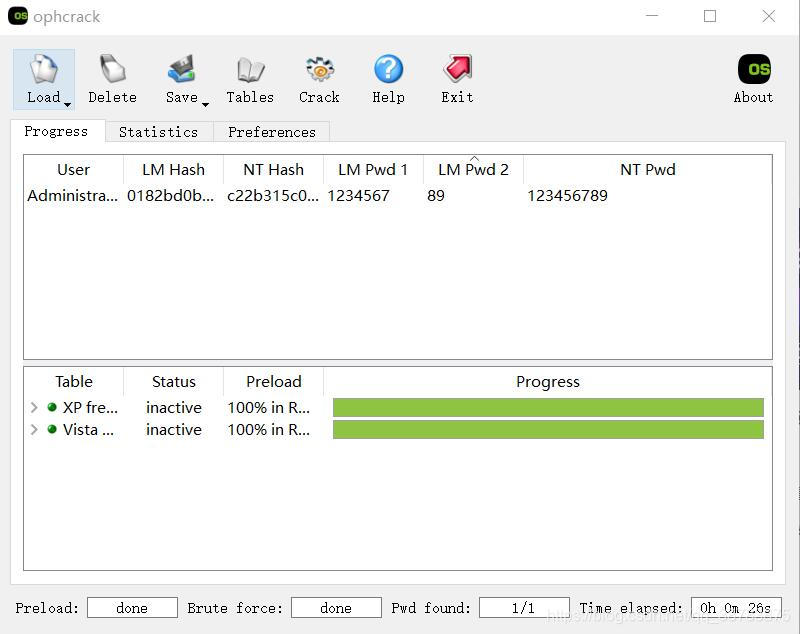Viewport: 800px width, 634px height.
Task: Switch to the Statistics tab
Action: click(159, 132)
